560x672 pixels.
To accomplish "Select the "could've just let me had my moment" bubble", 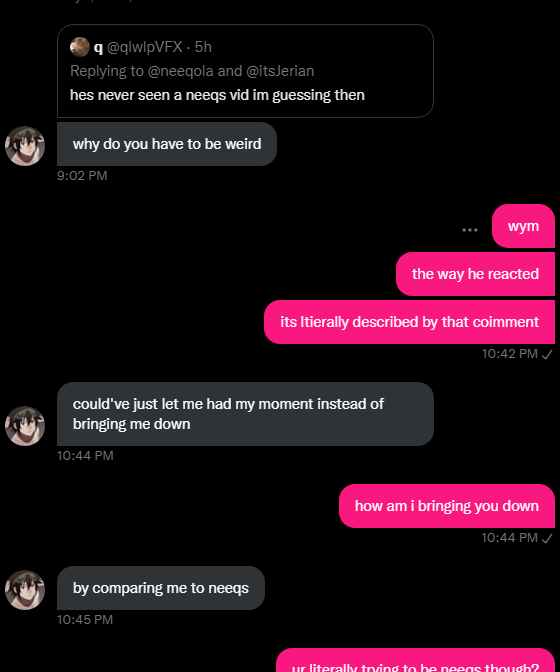I will [246, 414].
